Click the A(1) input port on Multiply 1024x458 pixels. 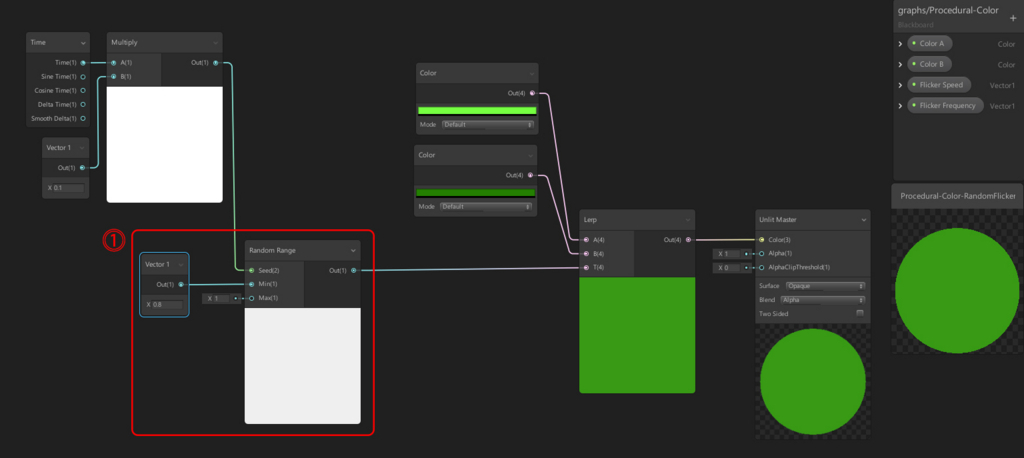coord(114,63)
